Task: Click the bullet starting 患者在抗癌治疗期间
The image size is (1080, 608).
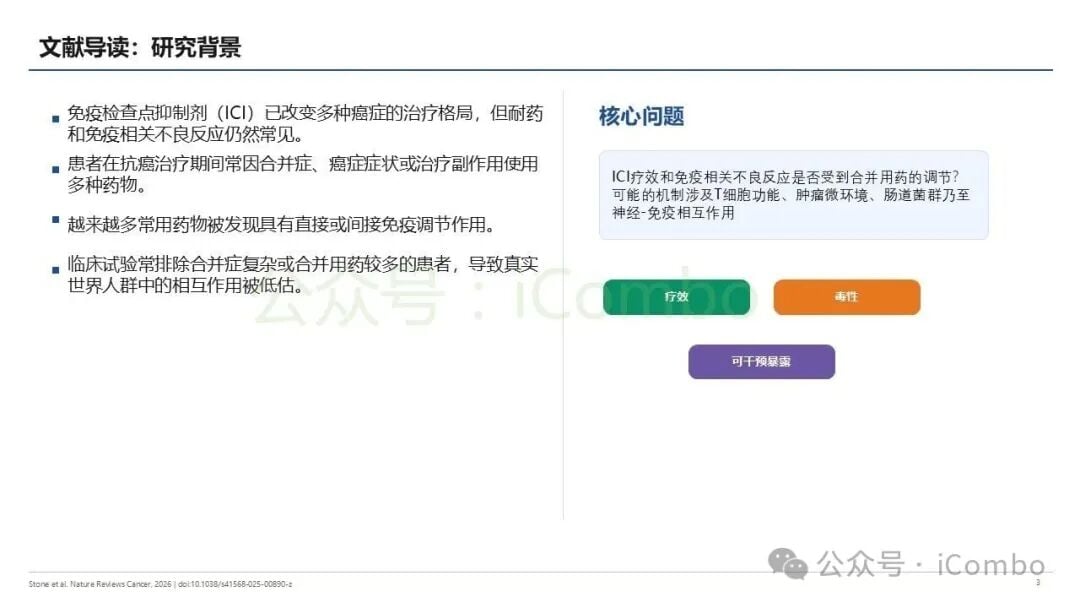Action: pos(302,174)
